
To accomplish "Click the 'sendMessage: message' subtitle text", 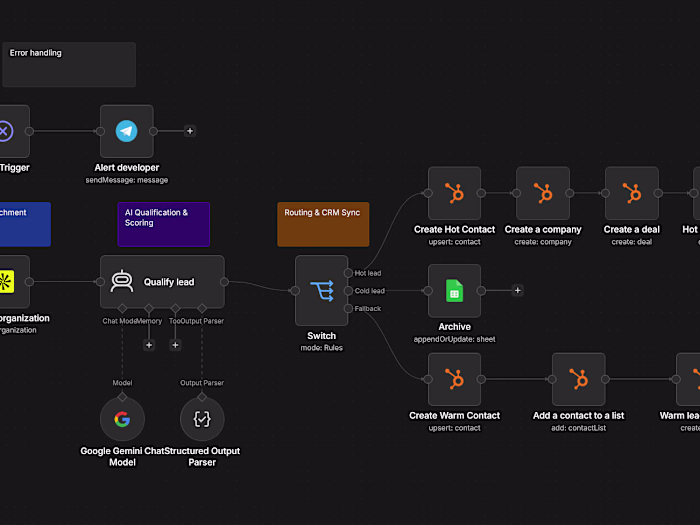I will 127,180.
